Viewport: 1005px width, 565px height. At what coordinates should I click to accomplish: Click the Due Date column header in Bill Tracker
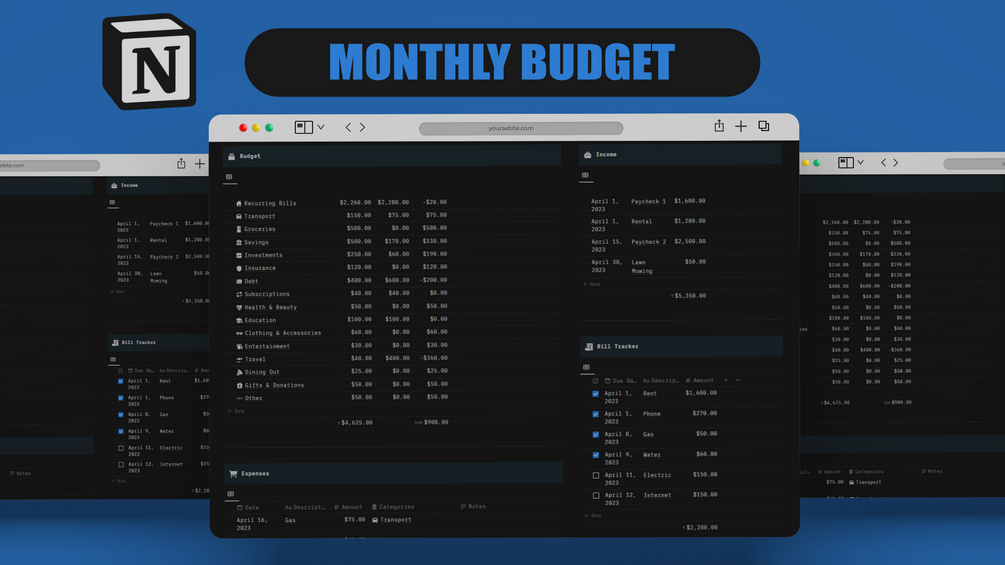click(620, 381)
